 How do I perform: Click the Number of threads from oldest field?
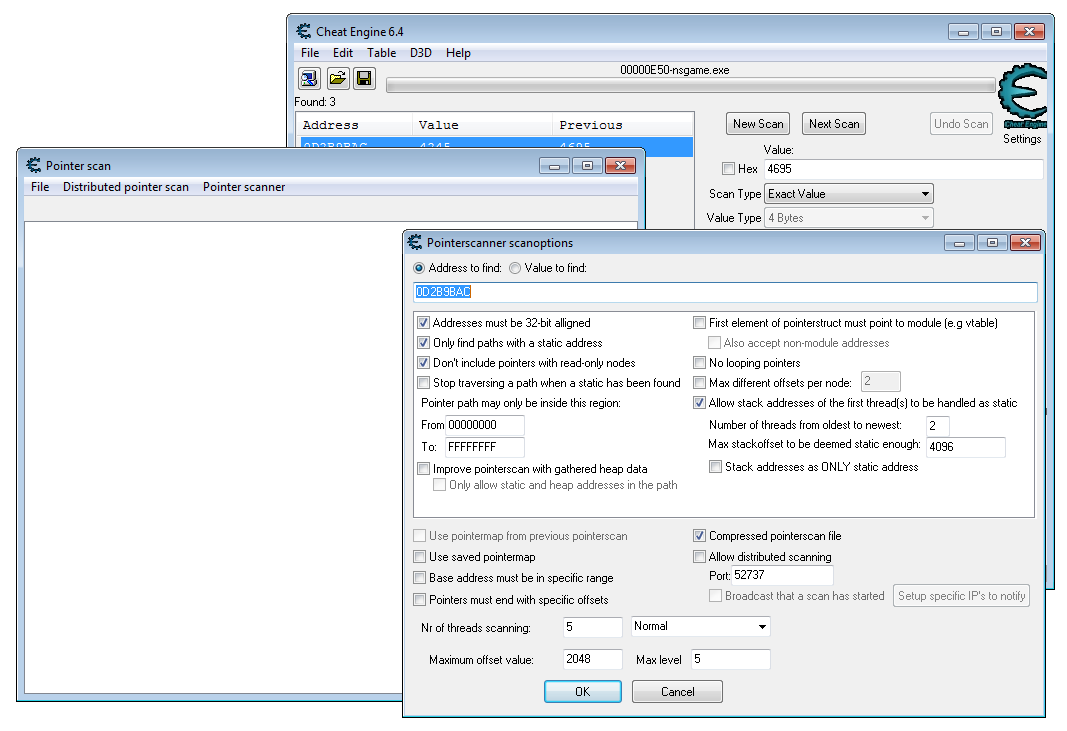(938, 425)
